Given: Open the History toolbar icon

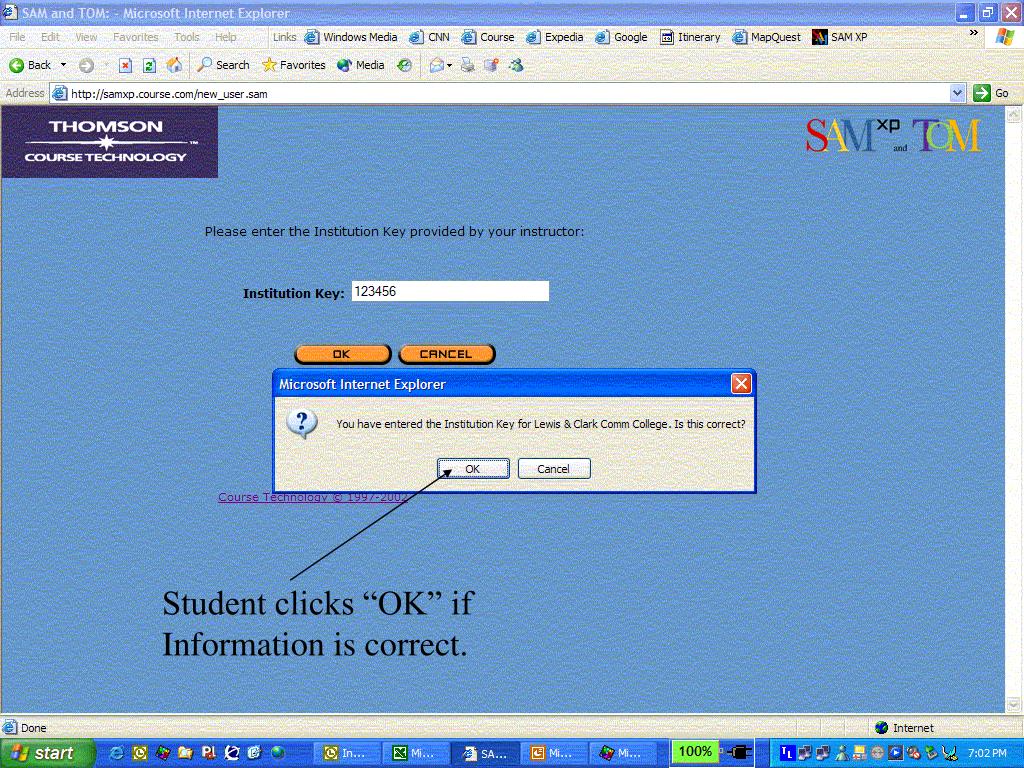Looking at the screenshot, I should pyautogui.click(x=404, y=65).
